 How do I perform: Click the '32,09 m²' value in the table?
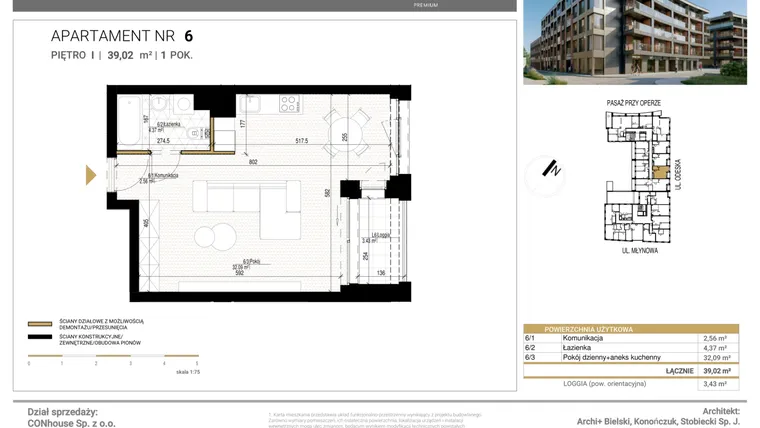[x=717, y=358]
